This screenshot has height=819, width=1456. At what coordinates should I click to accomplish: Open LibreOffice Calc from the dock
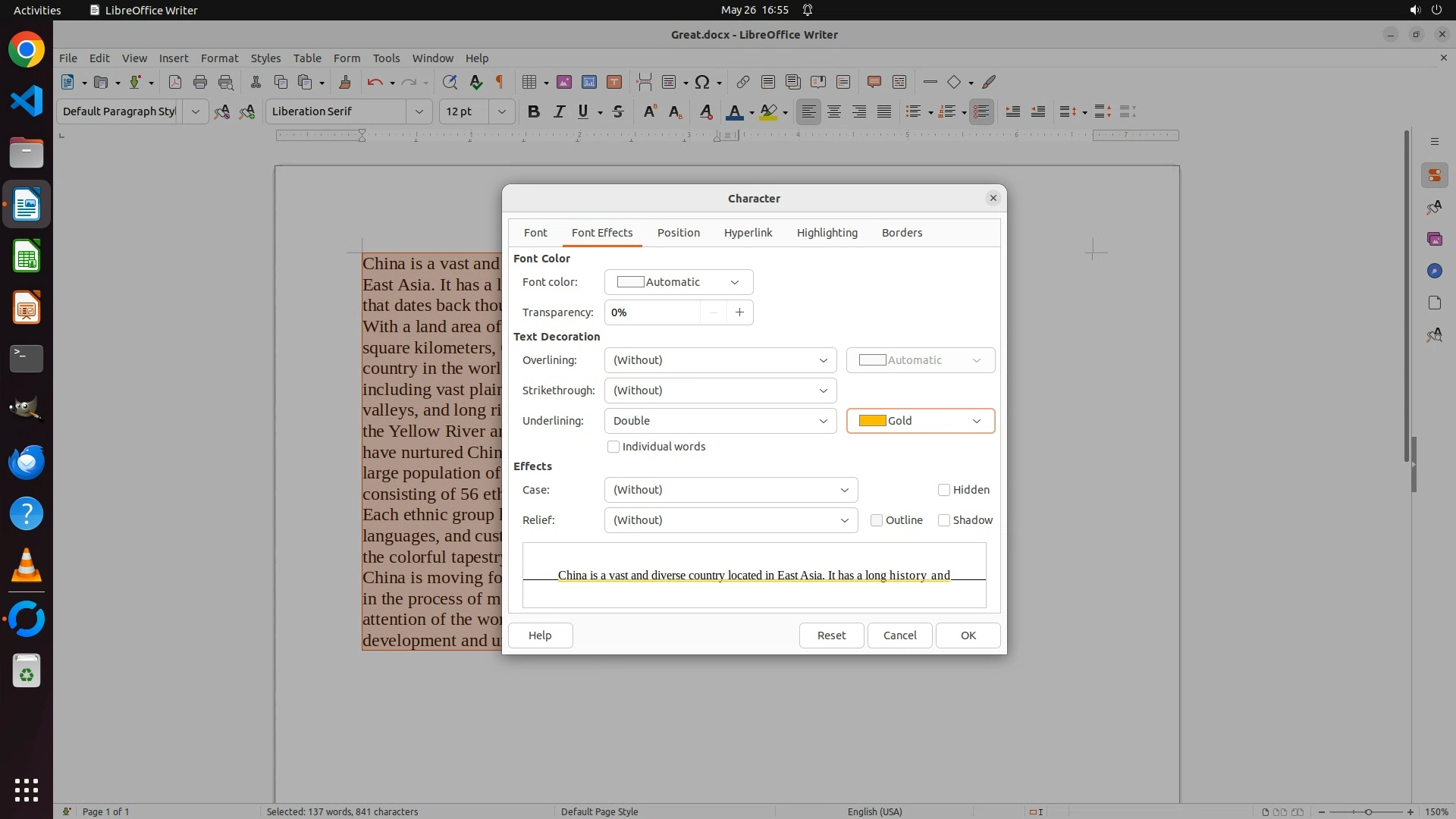(27, 257)
